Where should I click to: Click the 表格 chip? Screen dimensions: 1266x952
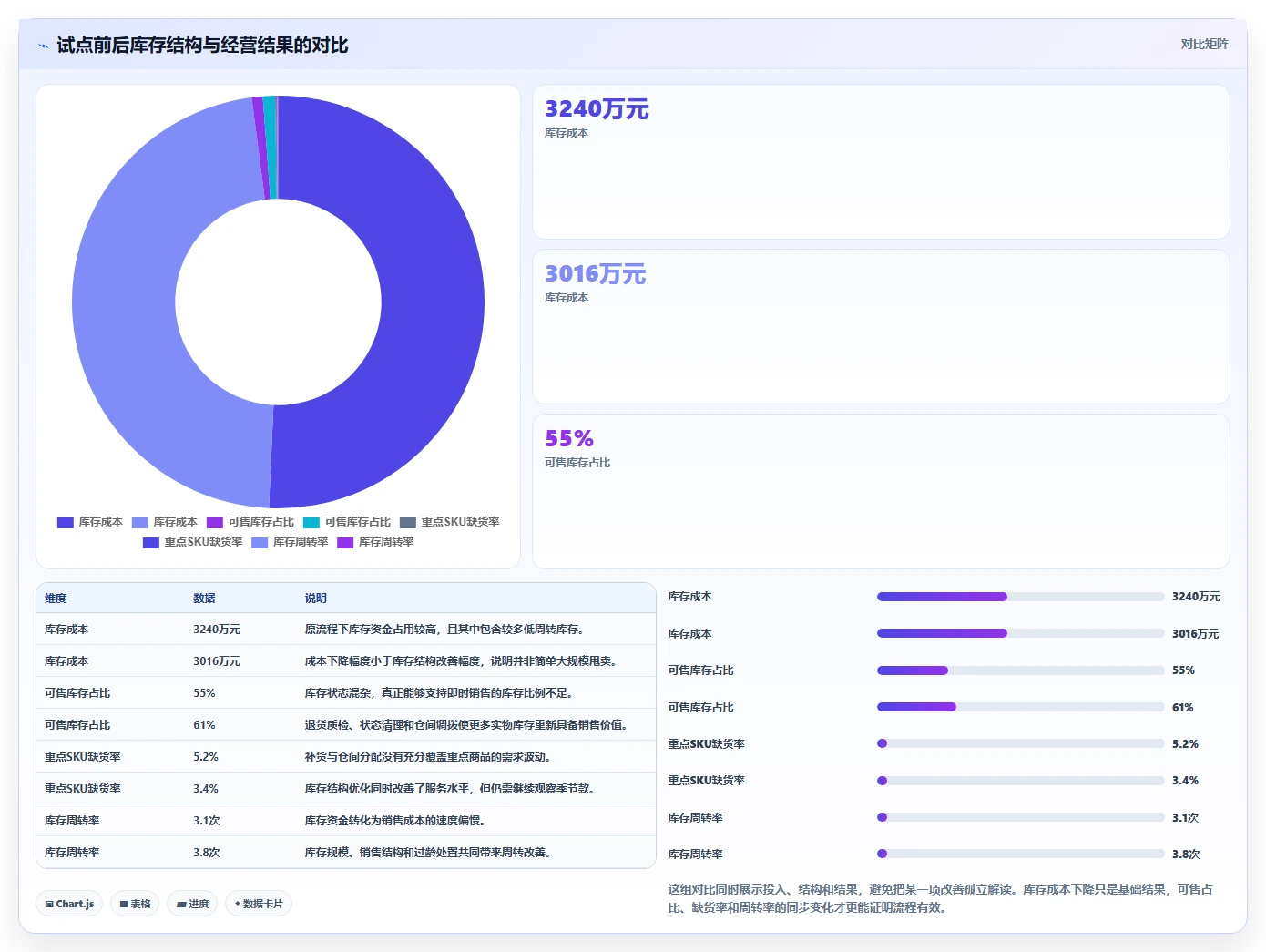coord(135,904)
